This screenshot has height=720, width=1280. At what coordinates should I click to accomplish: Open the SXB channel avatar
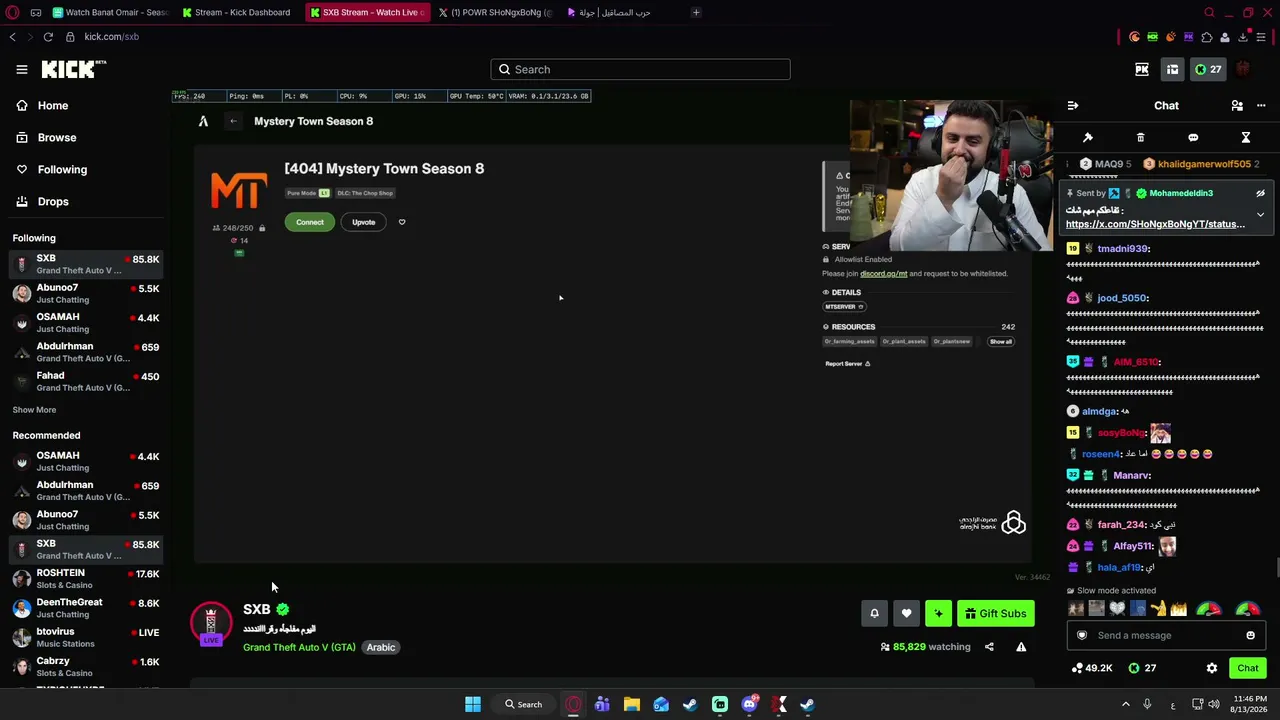pos(211,623)
